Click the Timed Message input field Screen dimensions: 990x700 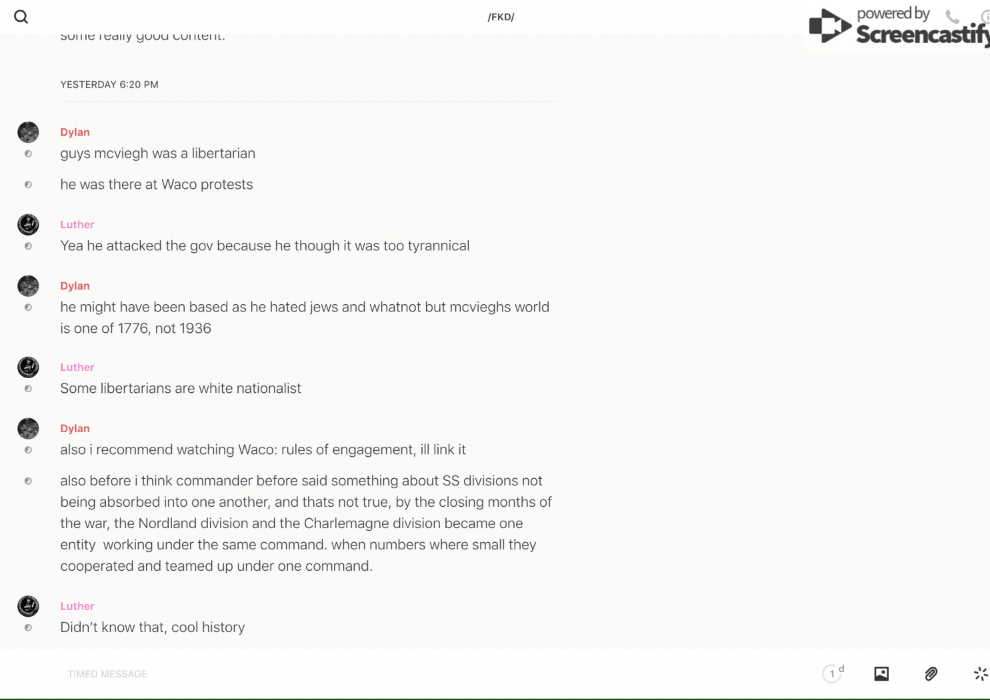400,674
